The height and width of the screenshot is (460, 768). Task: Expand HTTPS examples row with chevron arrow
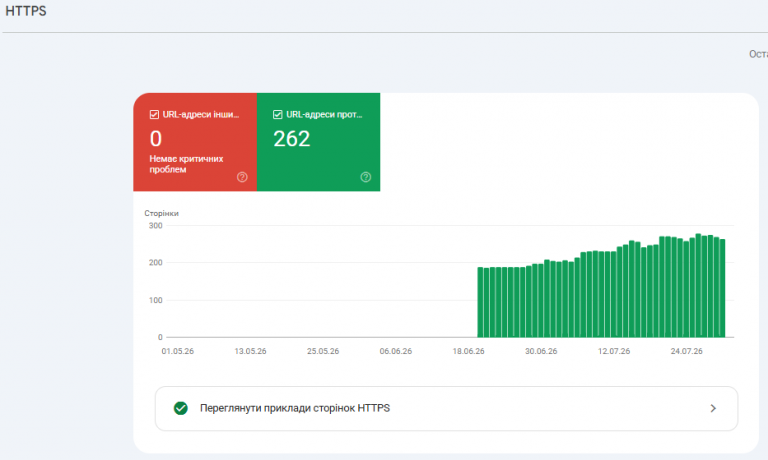(713, 408)
